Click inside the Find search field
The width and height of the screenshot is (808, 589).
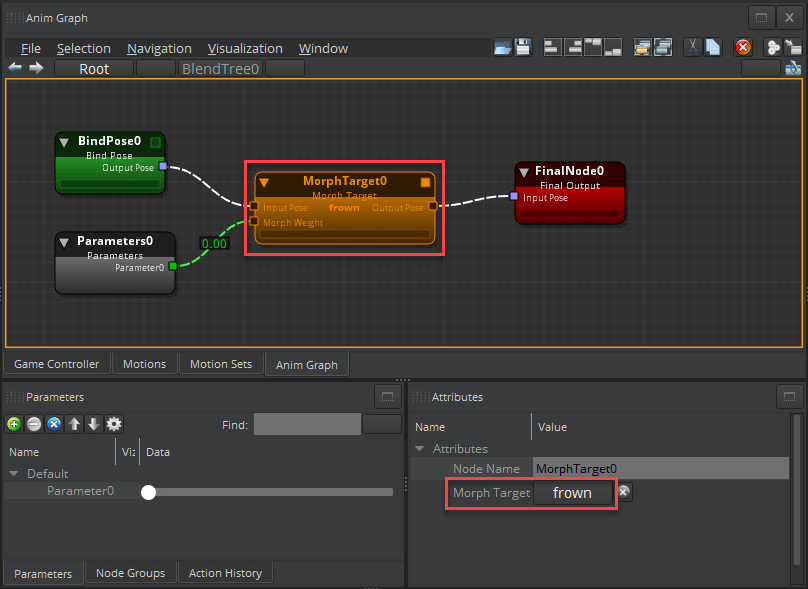pyautogui.click(x=307, y=424)
